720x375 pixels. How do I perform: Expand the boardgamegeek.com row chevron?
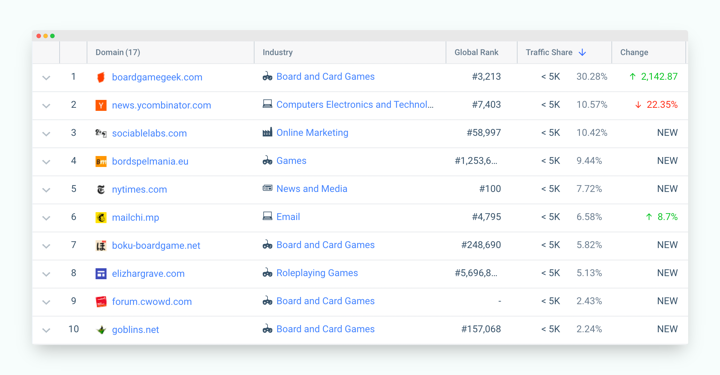(x=46, y=78)
